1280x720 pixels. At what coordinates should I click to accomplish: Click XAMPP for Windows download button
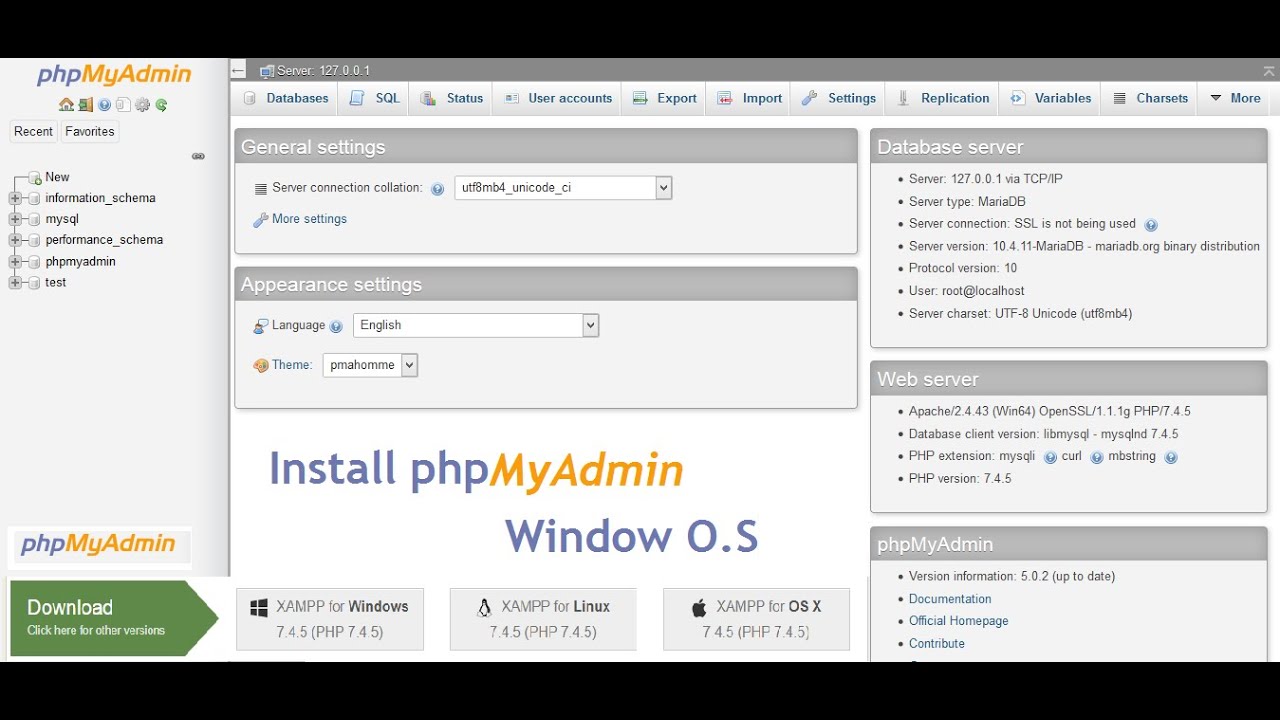click(330, 619)
